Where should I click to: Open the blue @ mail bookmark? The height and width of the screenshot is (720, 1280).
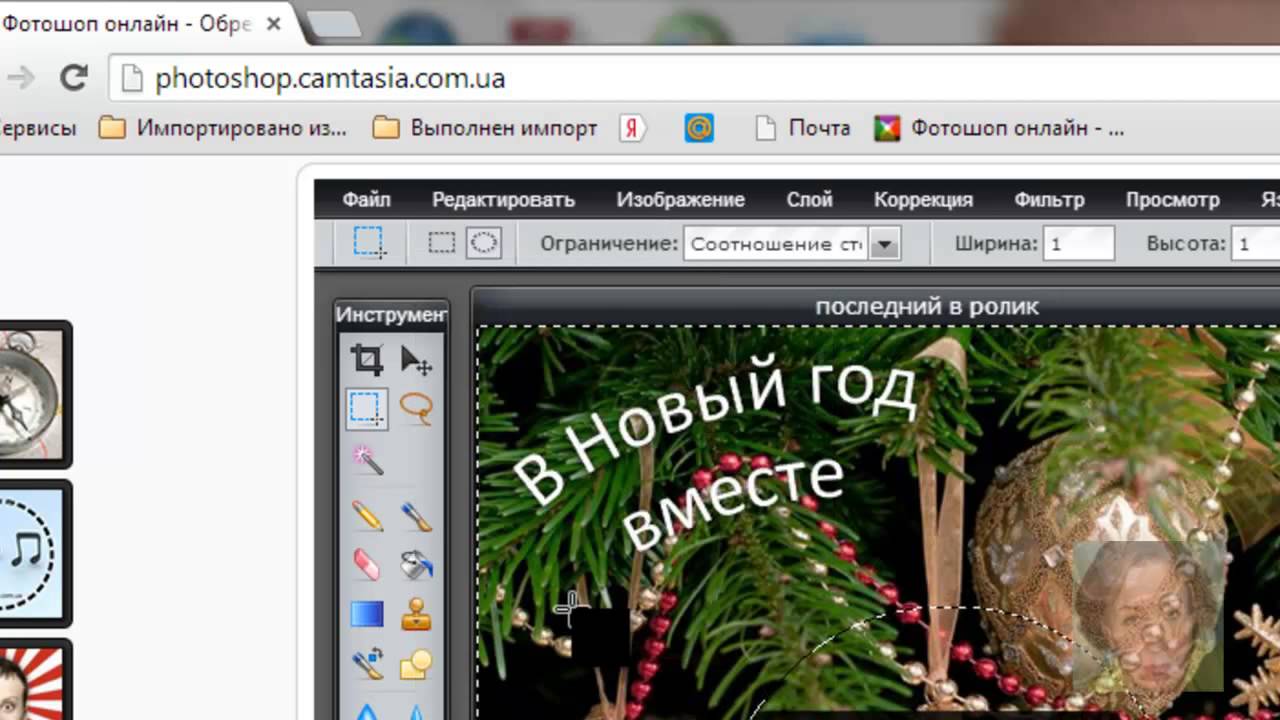point(699,128)
